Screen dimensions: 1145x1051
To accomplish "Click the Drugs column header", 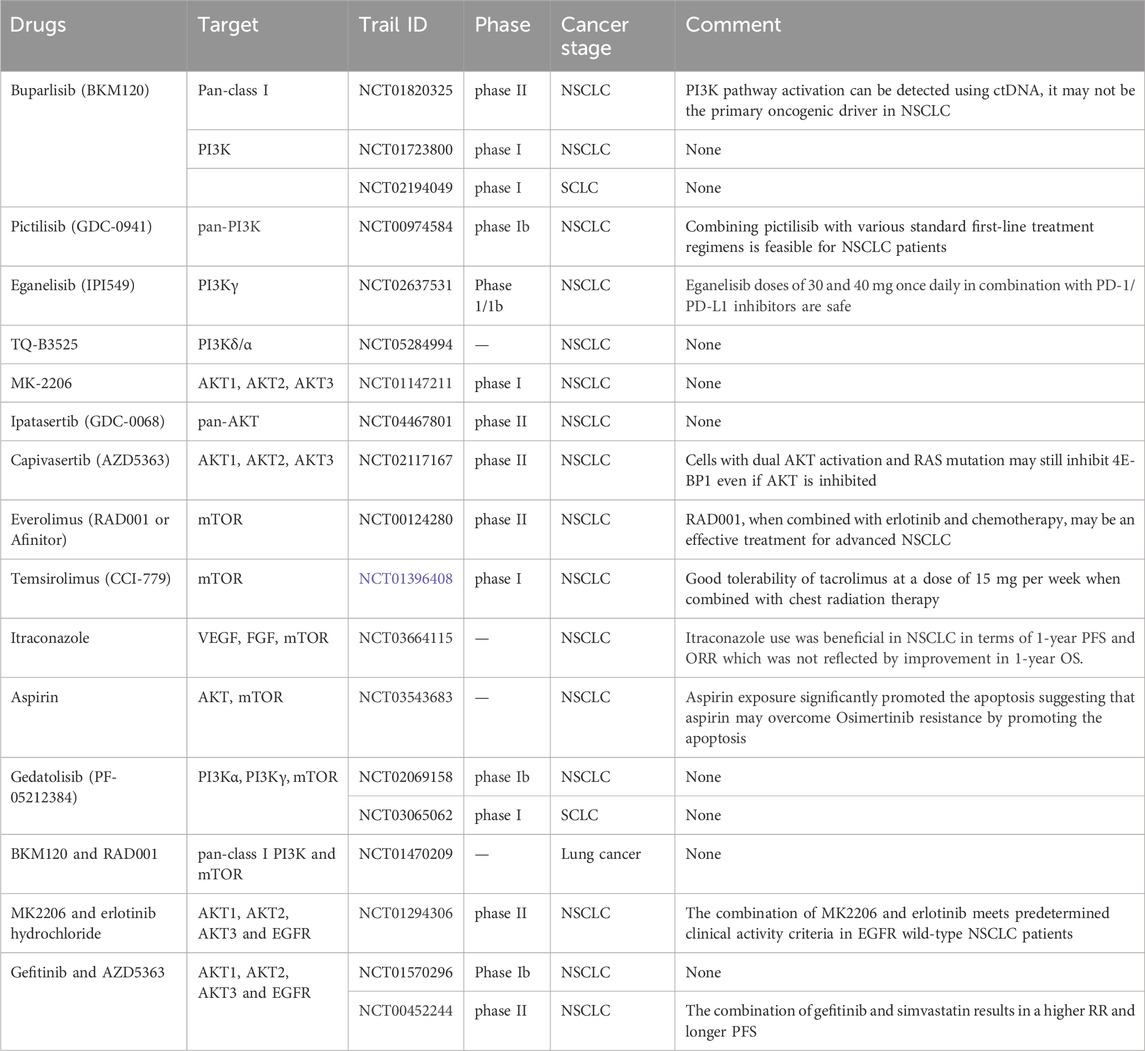I will pyautogui.click(x=40, y=24).
